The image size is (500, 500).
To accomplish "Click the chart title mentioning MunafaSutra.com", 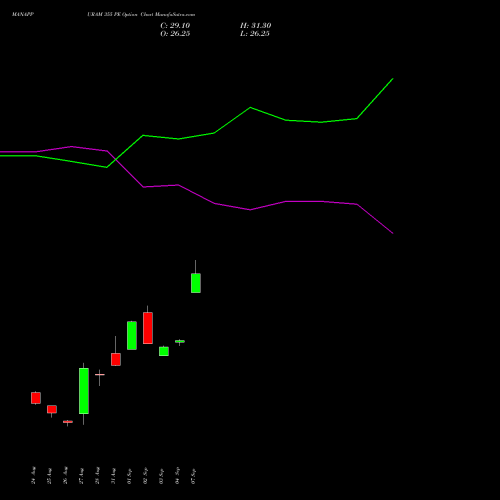I will click(x=141, y=14).
